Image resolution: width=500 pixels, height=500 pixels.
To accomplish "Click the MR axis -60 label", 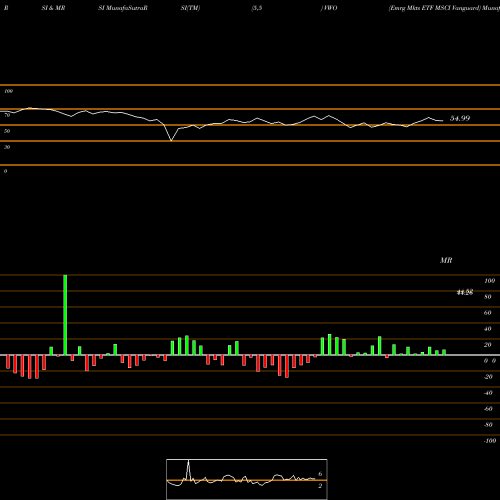I will (488, 409).
